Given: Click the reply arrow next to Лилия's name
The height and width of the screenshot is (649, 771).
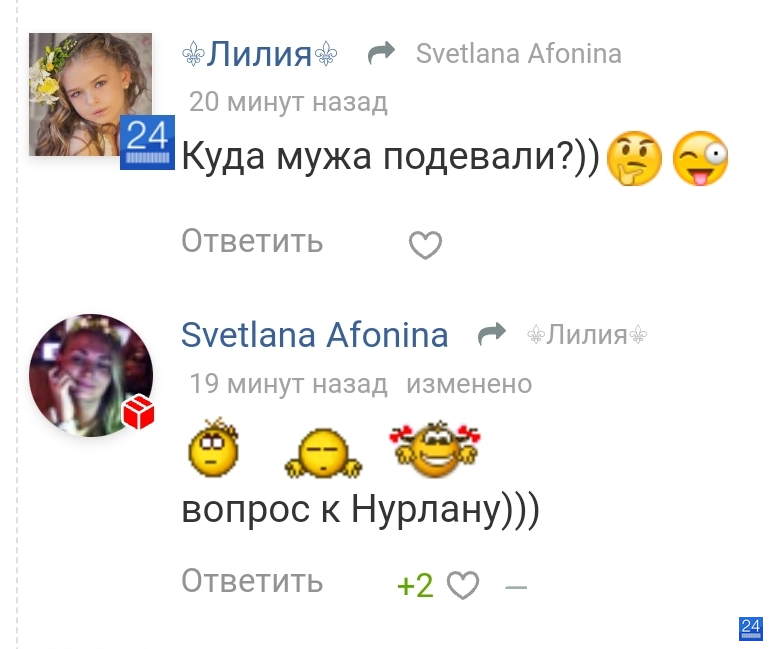Looking at the screenshot, I should pyautogui.click(x=382, y=53).
